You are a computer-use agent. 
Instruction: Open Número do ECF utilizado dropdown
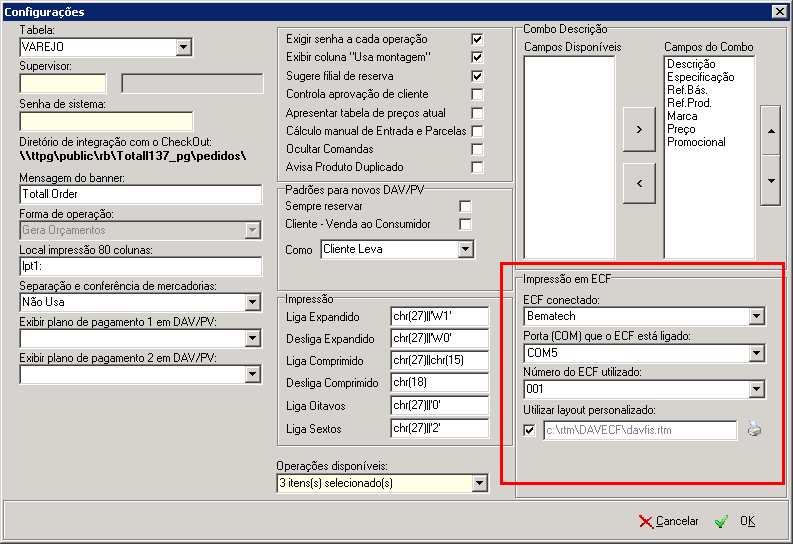click(x=757, y=389)
